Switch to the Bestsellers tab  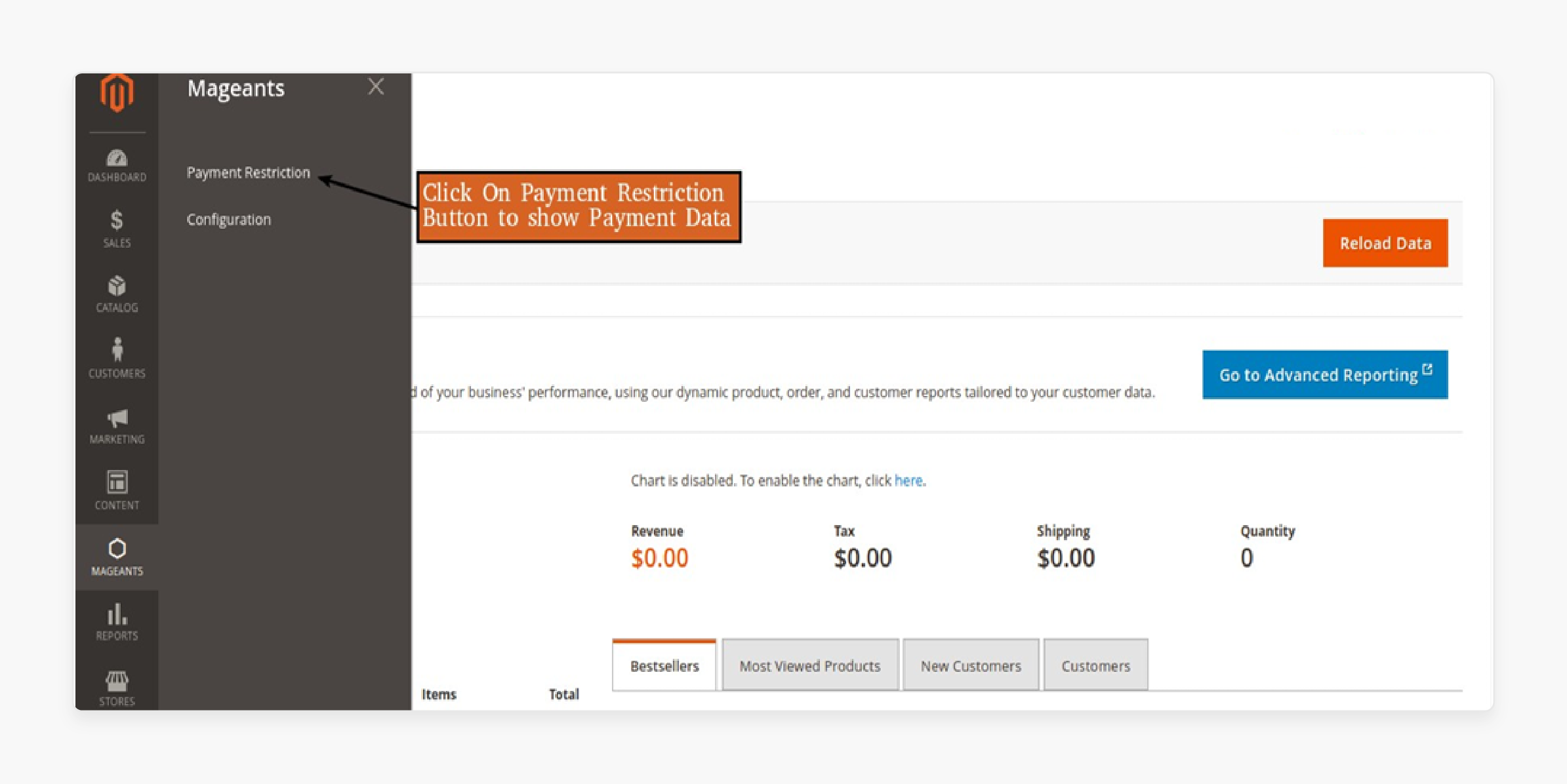664,665
